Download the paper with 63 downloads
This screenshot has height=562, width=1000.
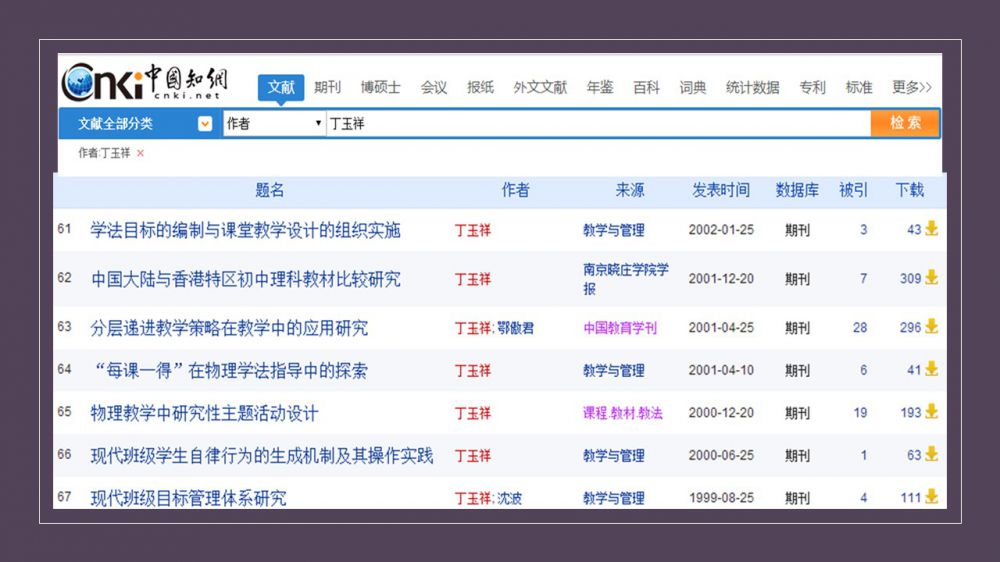coord(931,455)
